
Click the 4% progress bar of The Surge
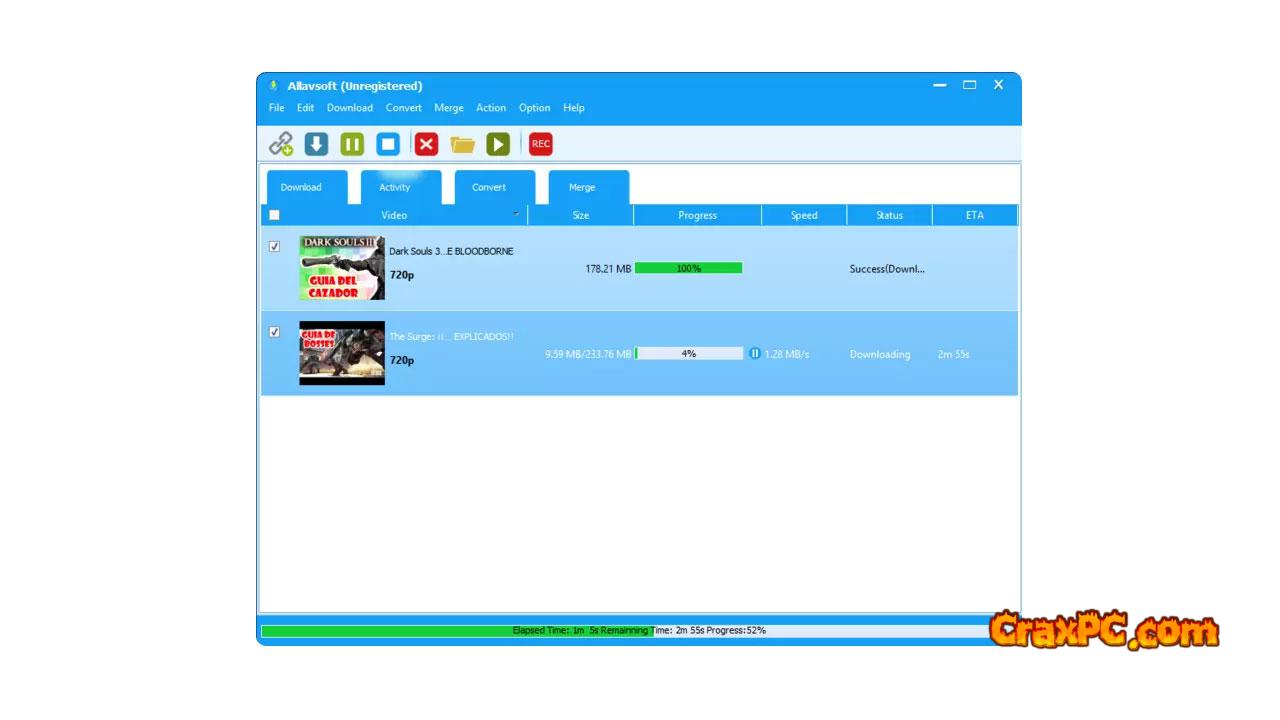(x=689, y=354)
